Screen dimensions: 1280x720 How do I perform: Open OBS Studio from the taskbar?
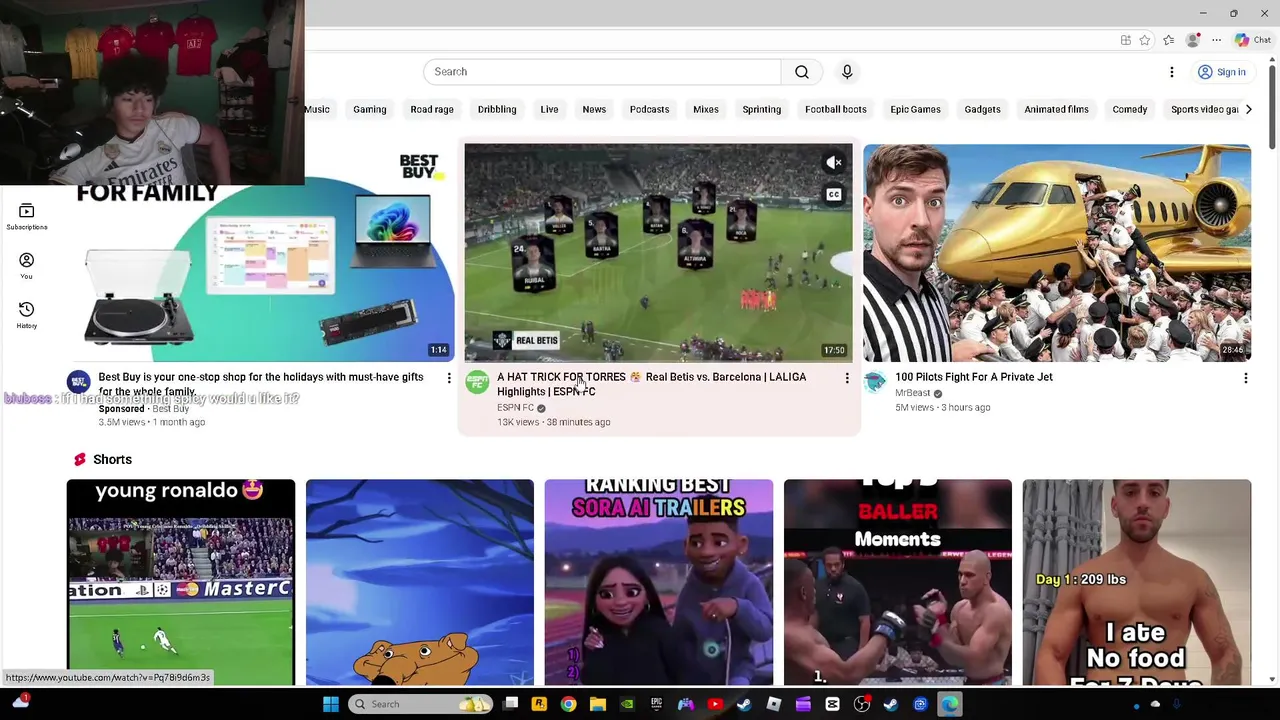click(861, 704)
